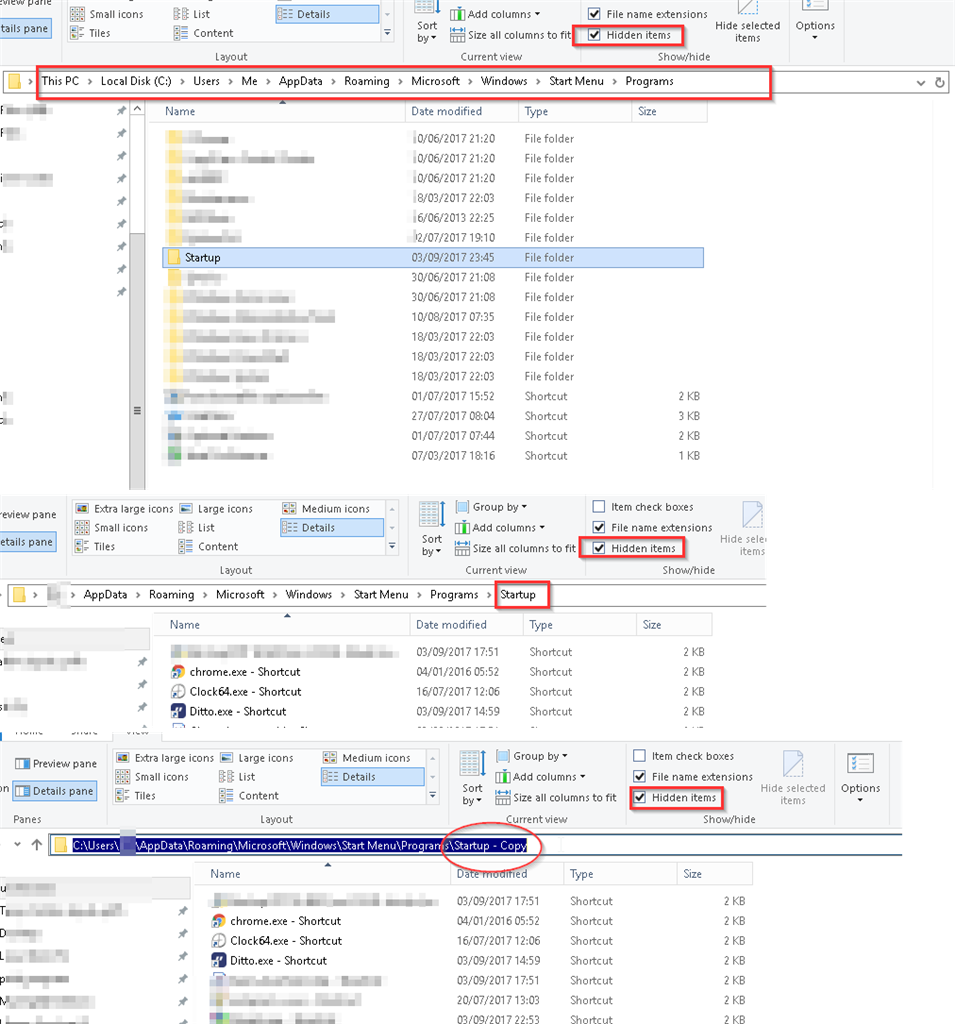Open the Add columns dropdown in top ribbon
955x1024 pixels.
point(496,14)
